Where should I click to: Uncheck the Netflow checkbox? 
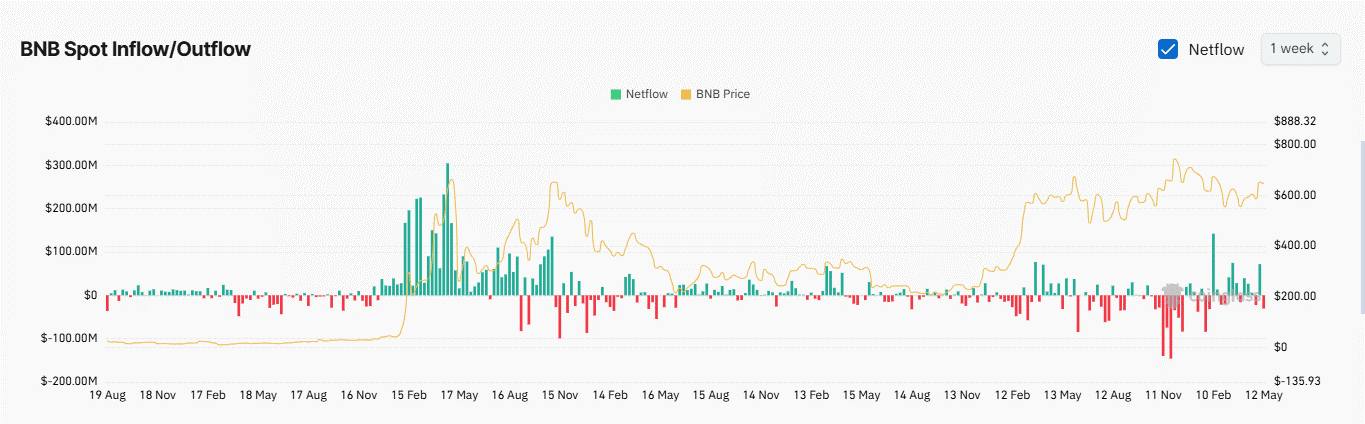tap(1167, 49)
